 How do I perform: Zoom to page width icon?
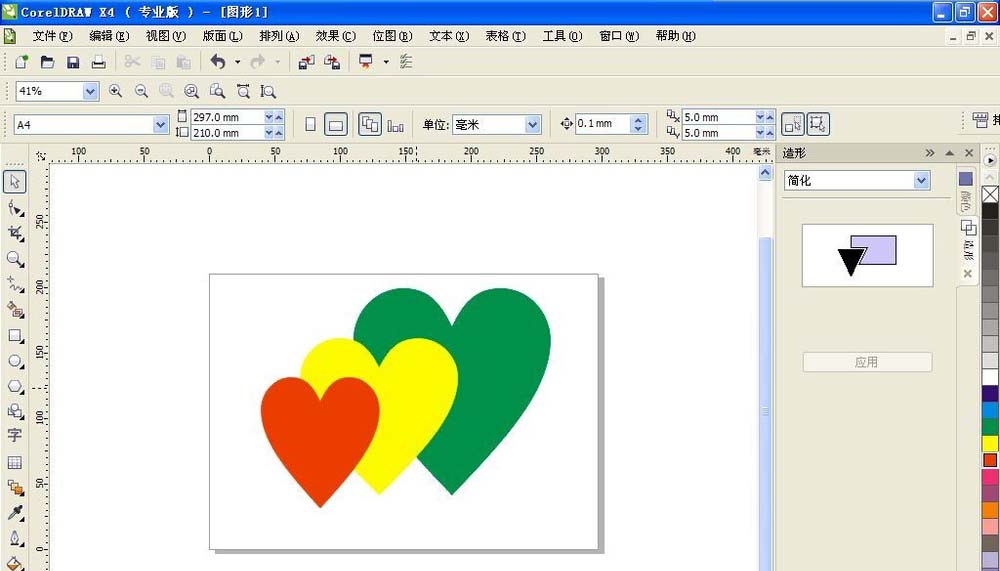[243, 91]
